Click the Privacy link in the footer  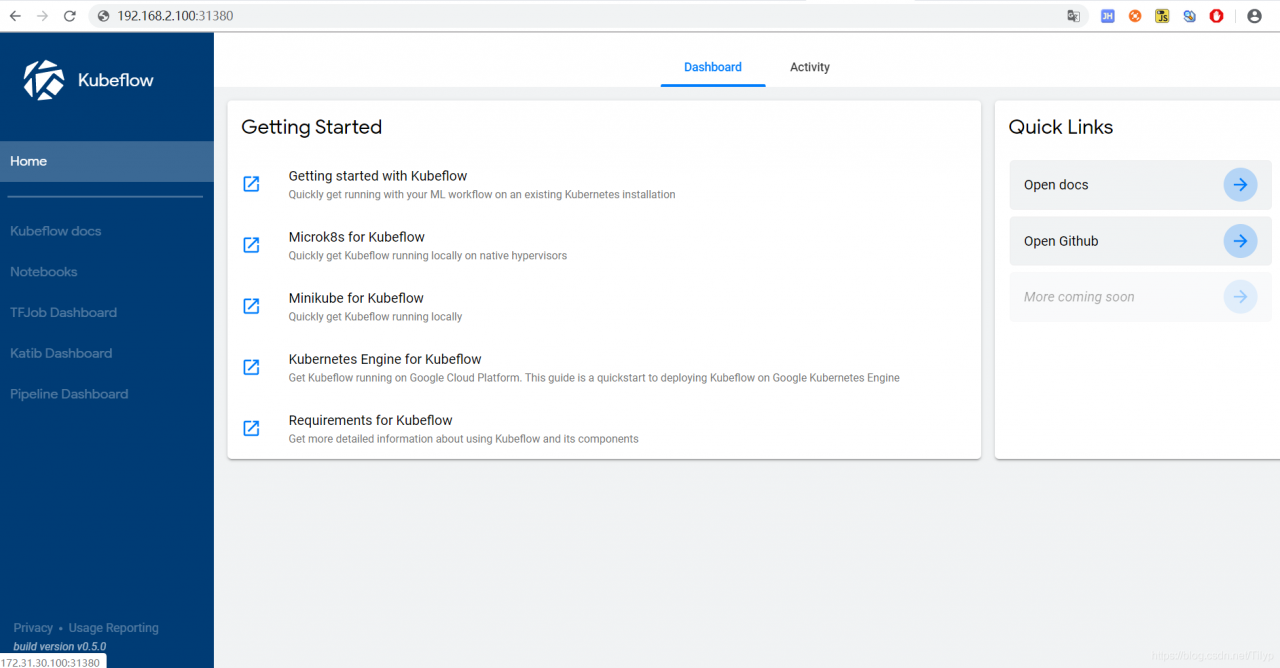(x=33, y=628)
